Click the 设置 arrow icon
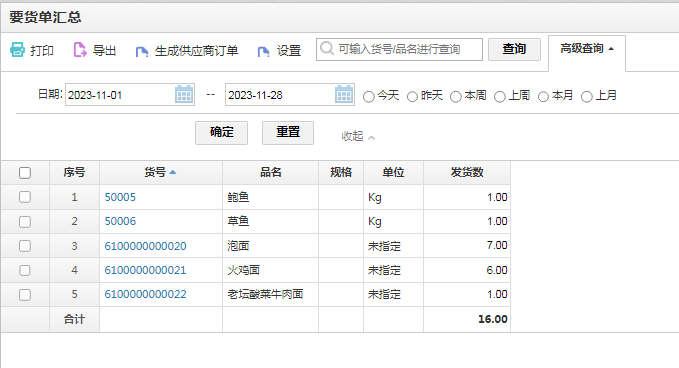This screenshot has width=679, height=368. pyautogui.click(x=263, y=52)
